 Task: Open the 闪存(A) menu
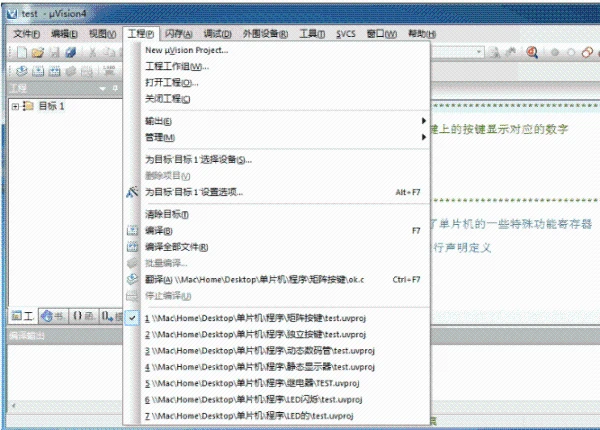click(x=178, y=34)
